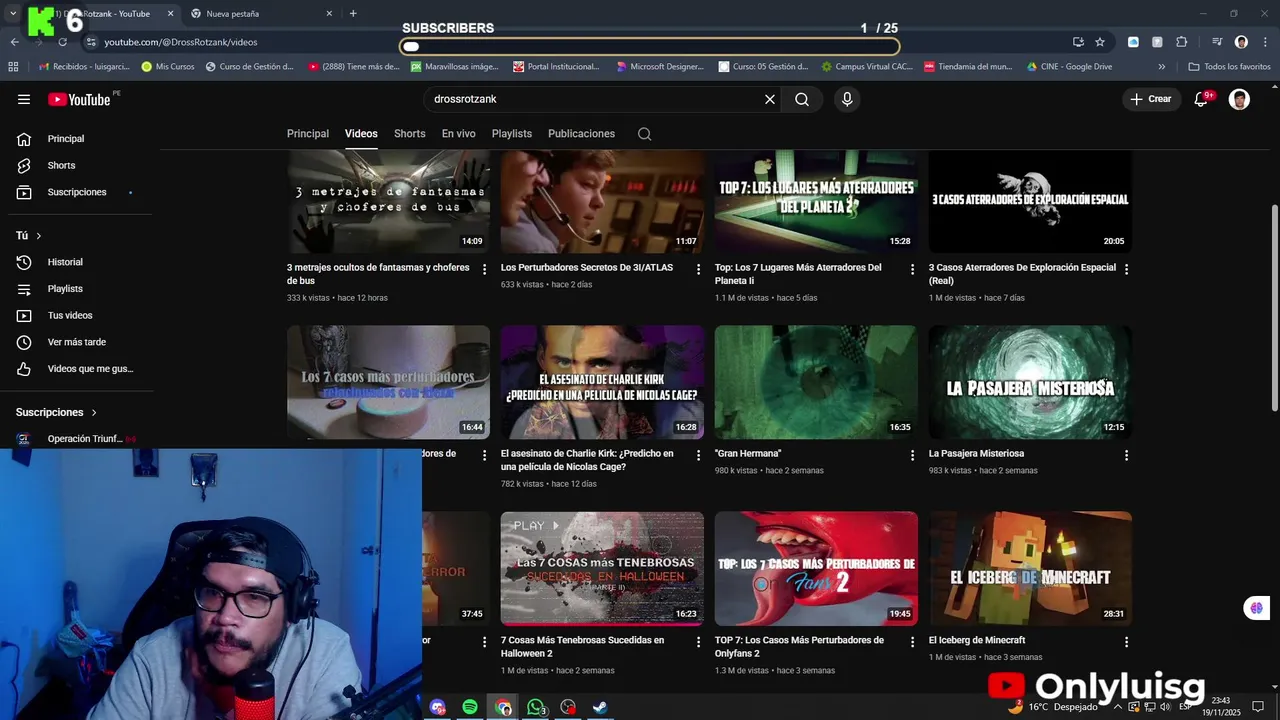Search within channel using the tab magnifier

click(645, 134)
